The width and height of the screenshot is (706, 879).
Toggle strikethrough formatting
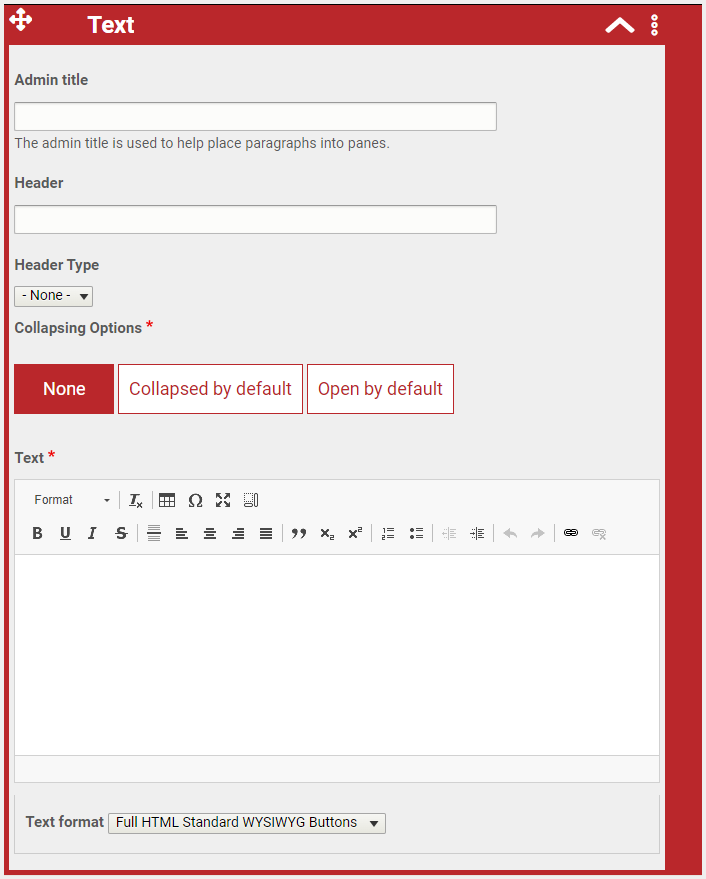121,533
